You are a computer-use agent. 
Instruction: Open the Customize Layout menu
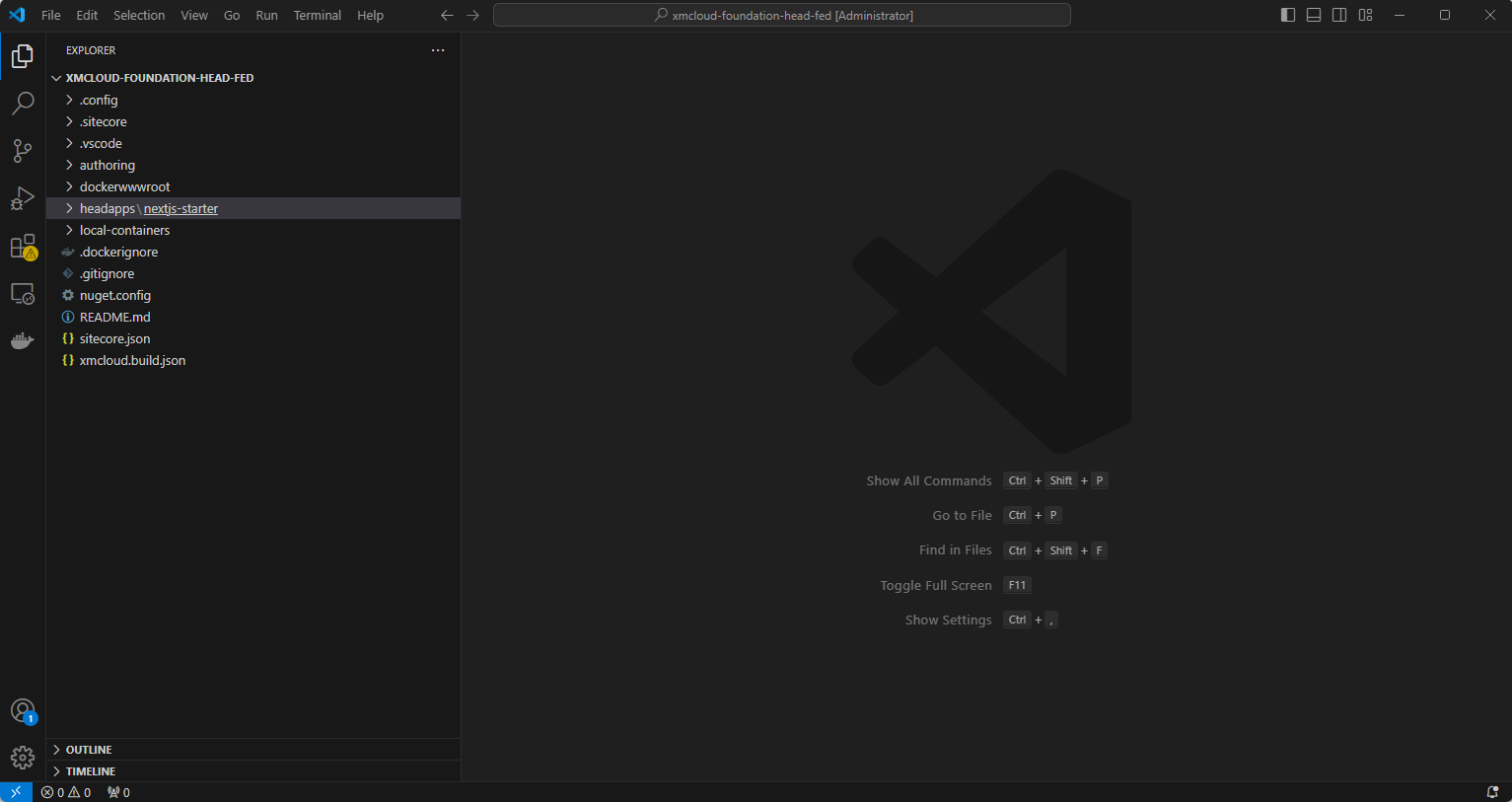(1366, 15)
